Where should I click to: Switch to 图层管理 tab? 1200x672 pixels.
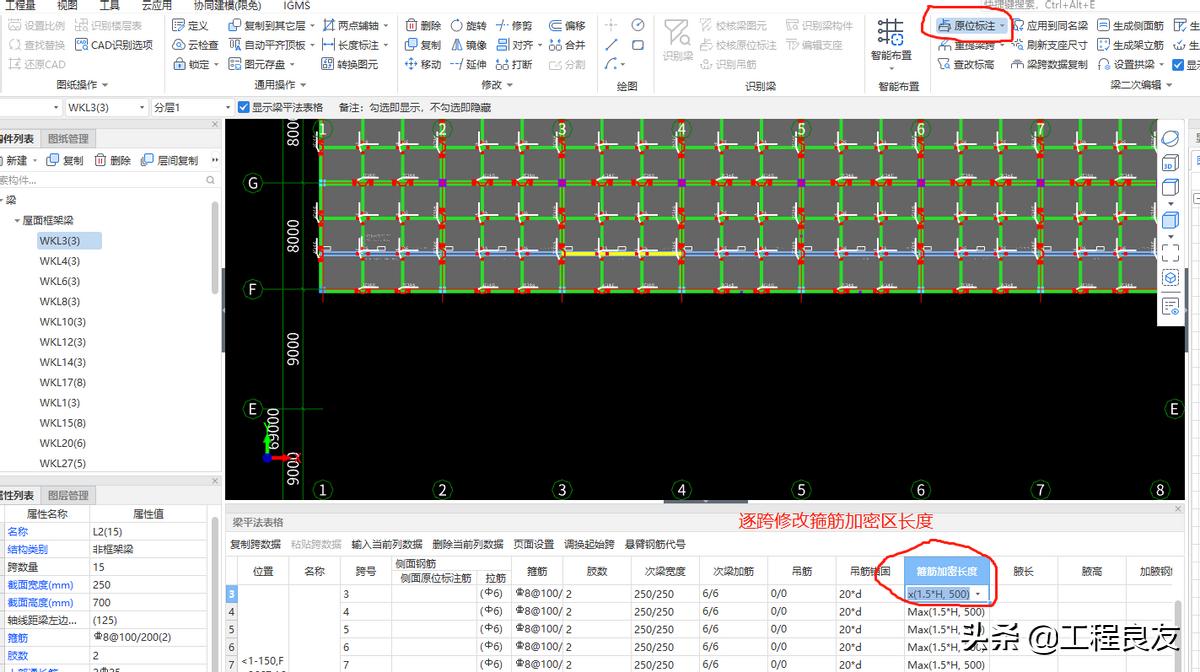68,495
